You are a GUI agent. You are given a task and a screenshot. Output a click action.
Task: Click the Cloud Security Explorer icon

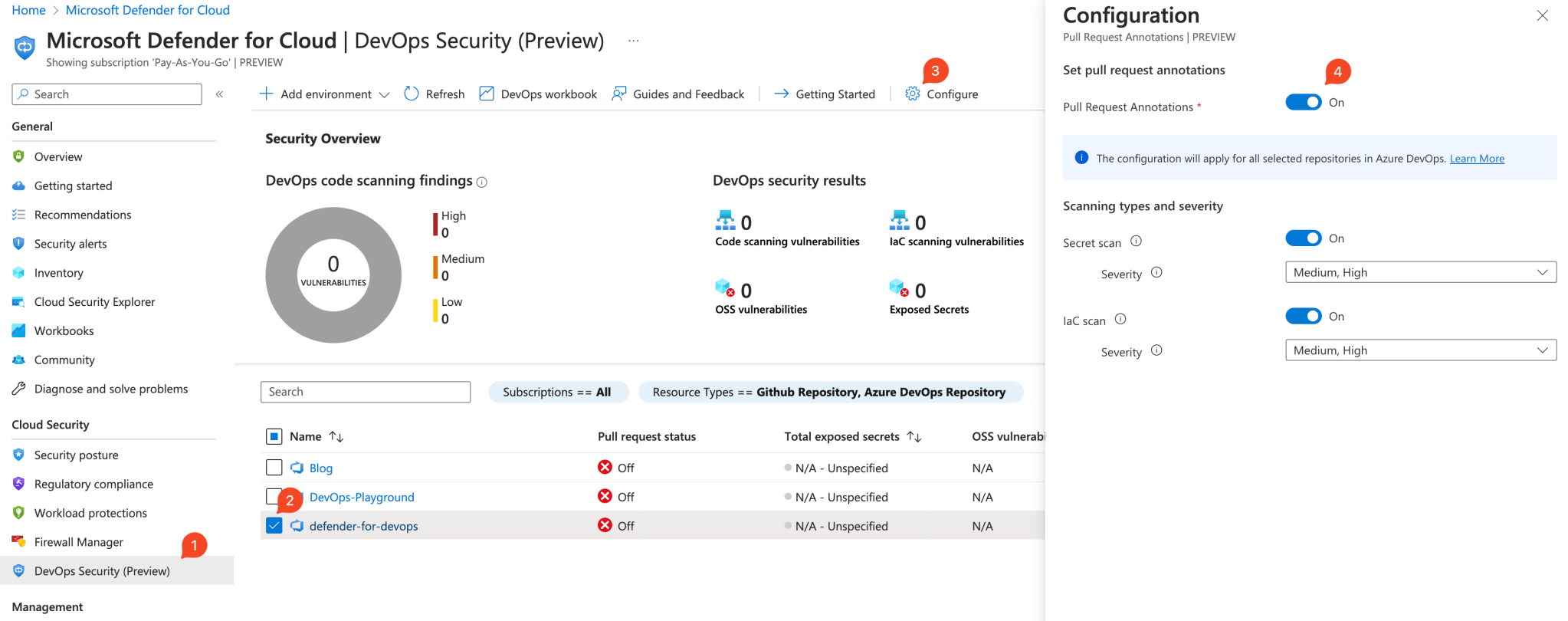19,301
